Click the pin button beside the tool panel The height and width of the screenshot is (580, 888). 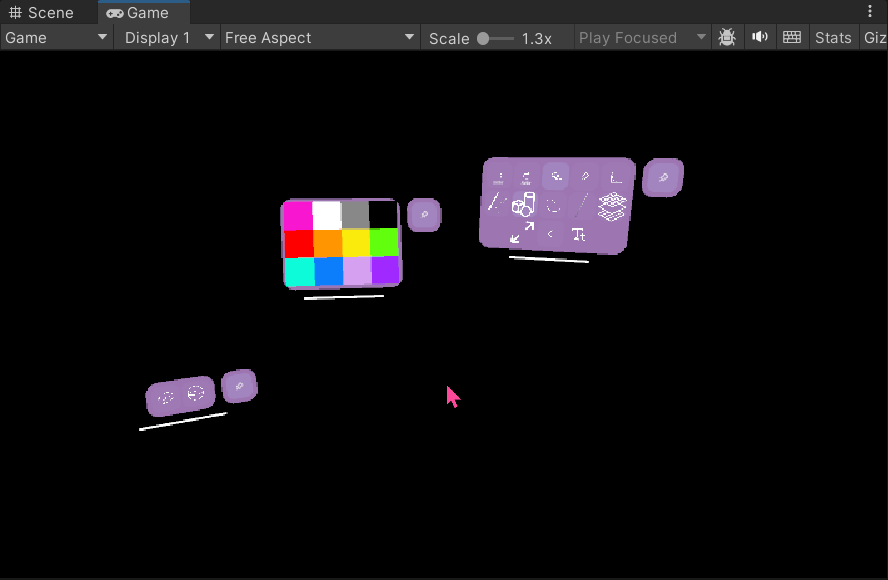(662, 178)
